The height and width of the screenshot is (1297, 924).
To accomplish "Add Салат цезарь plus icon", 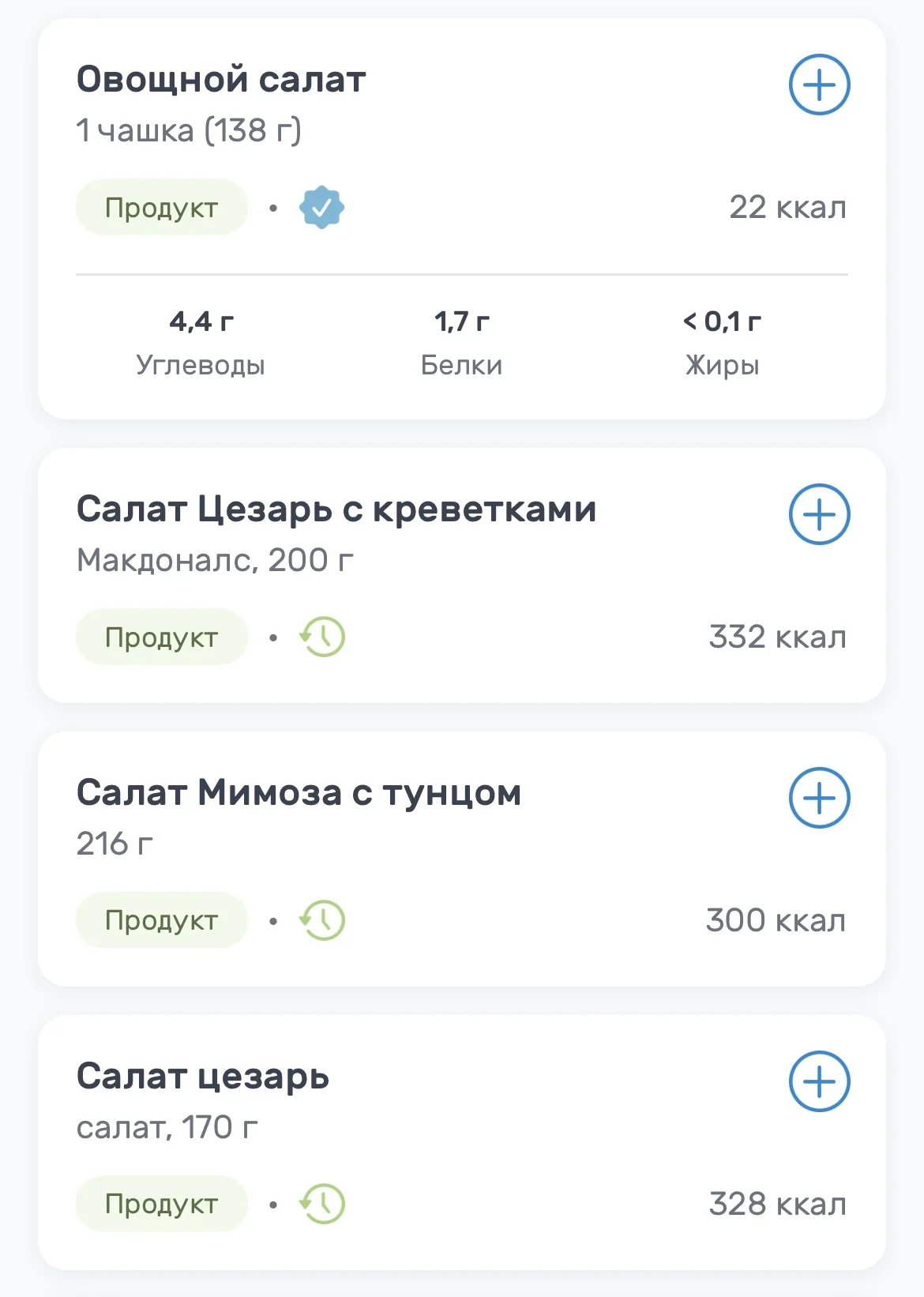I will 819,1081.
